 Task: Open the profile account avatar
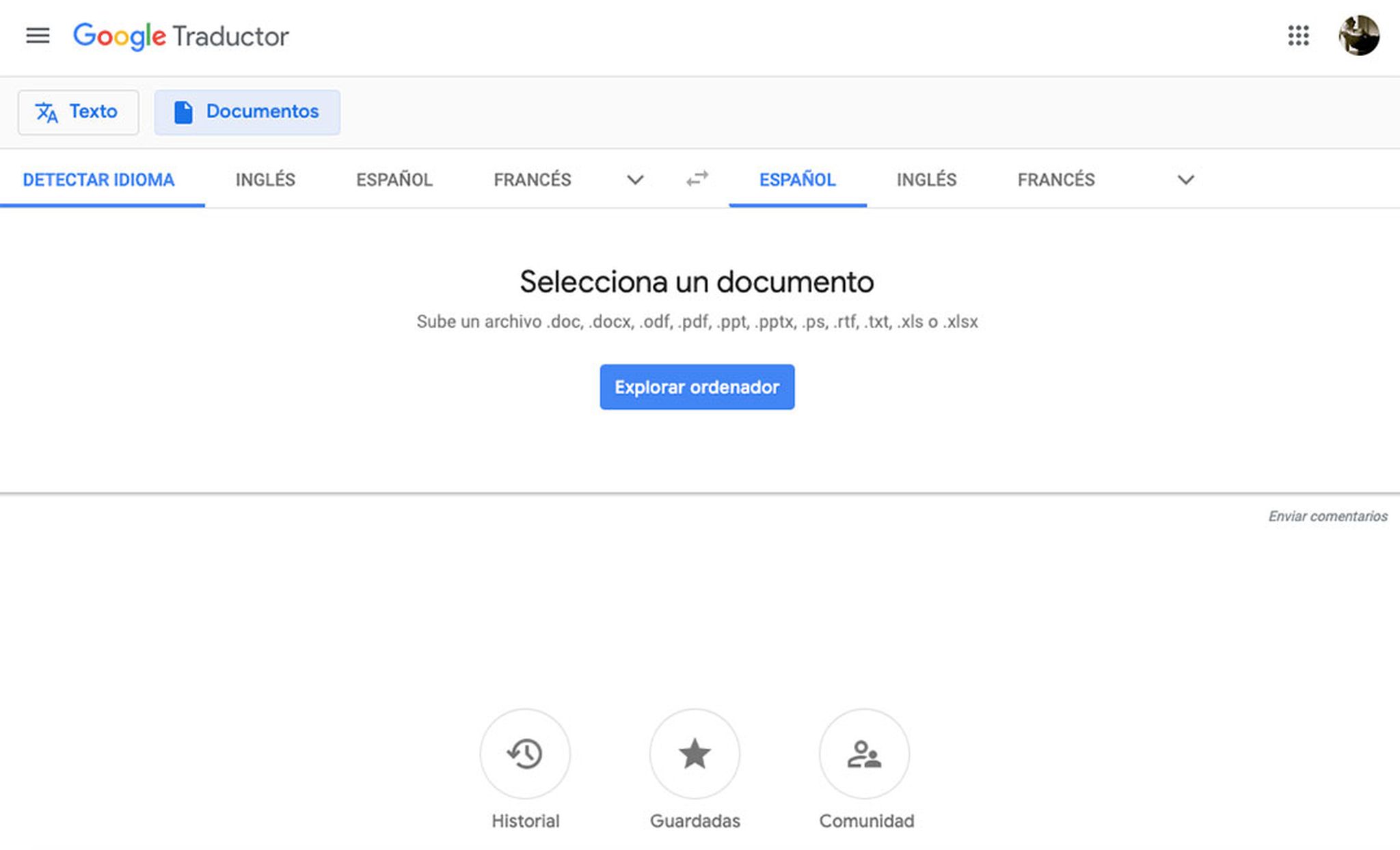[x=1360, y=36]
